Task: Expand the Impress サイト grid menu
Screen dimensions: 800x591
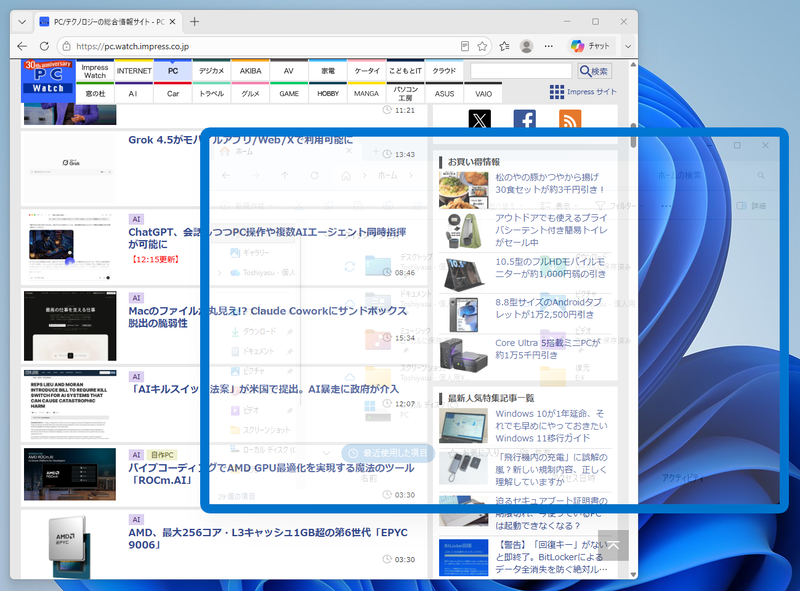Action: [x=583, y=92]
